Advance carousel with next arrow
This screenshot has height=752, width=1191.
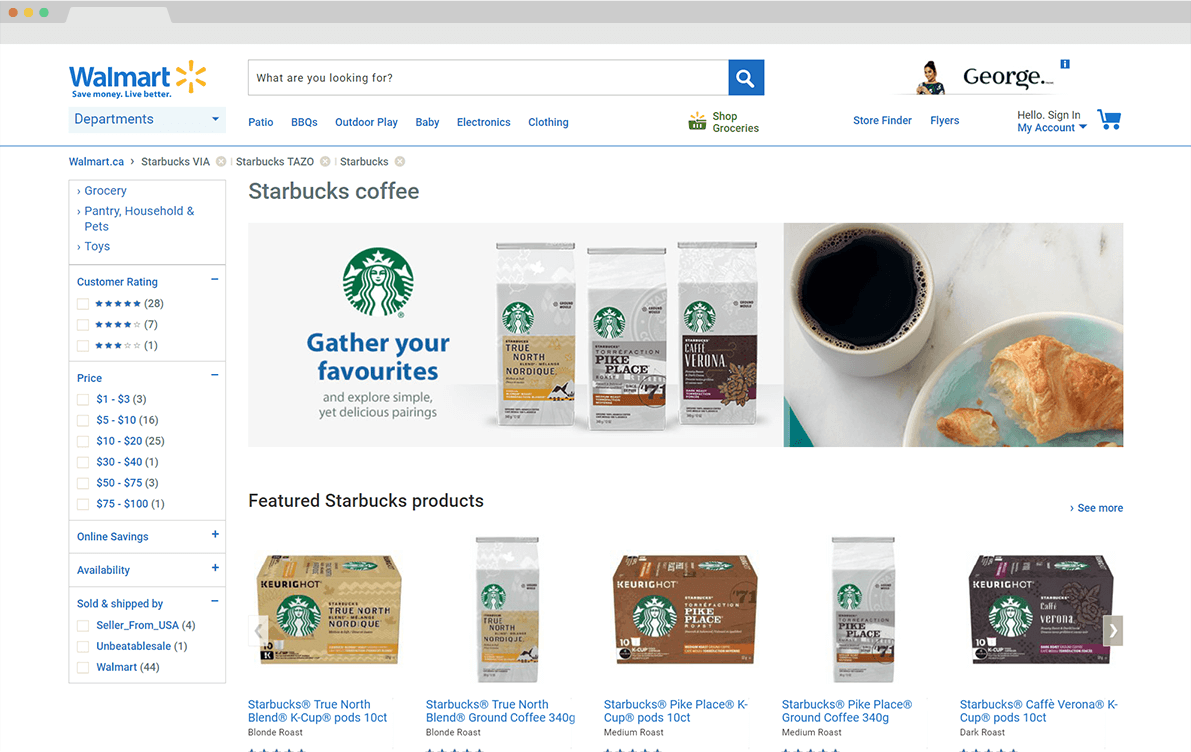(x=1113, y=630)
